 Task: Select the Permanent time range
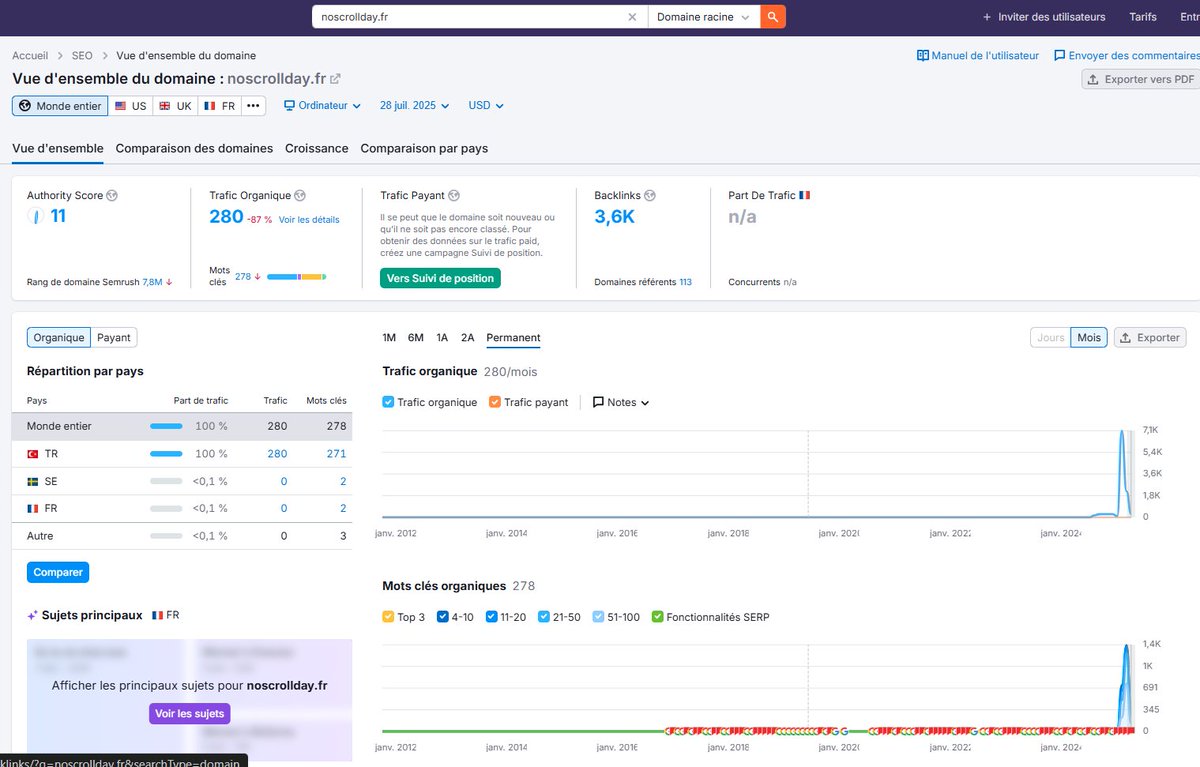(513, 338)
